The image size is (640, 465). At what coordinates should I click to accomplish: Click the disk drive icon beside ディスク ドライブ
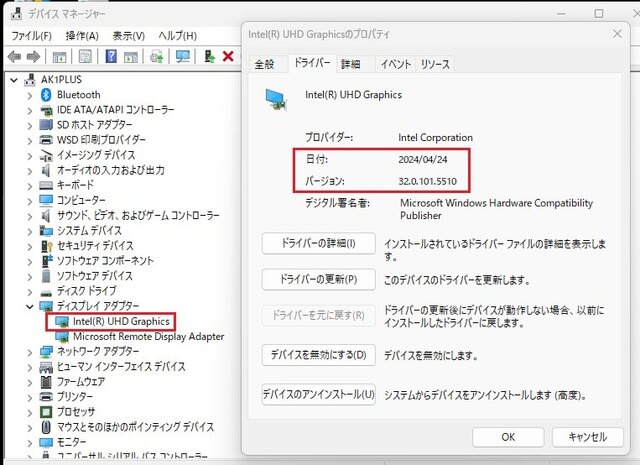click(46, 293)
